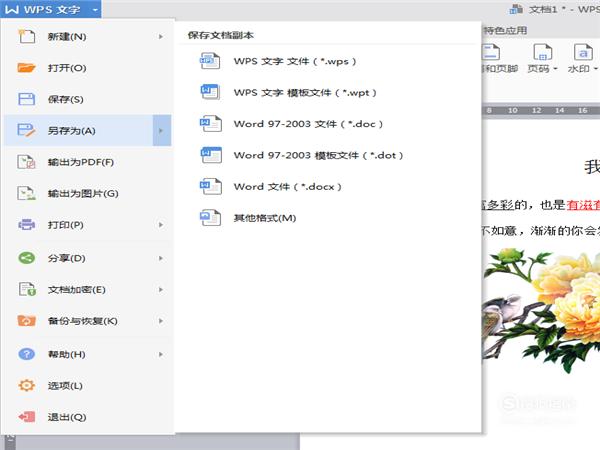
Task: Click the .wpt template file icon
Action: tap(210, 92)
